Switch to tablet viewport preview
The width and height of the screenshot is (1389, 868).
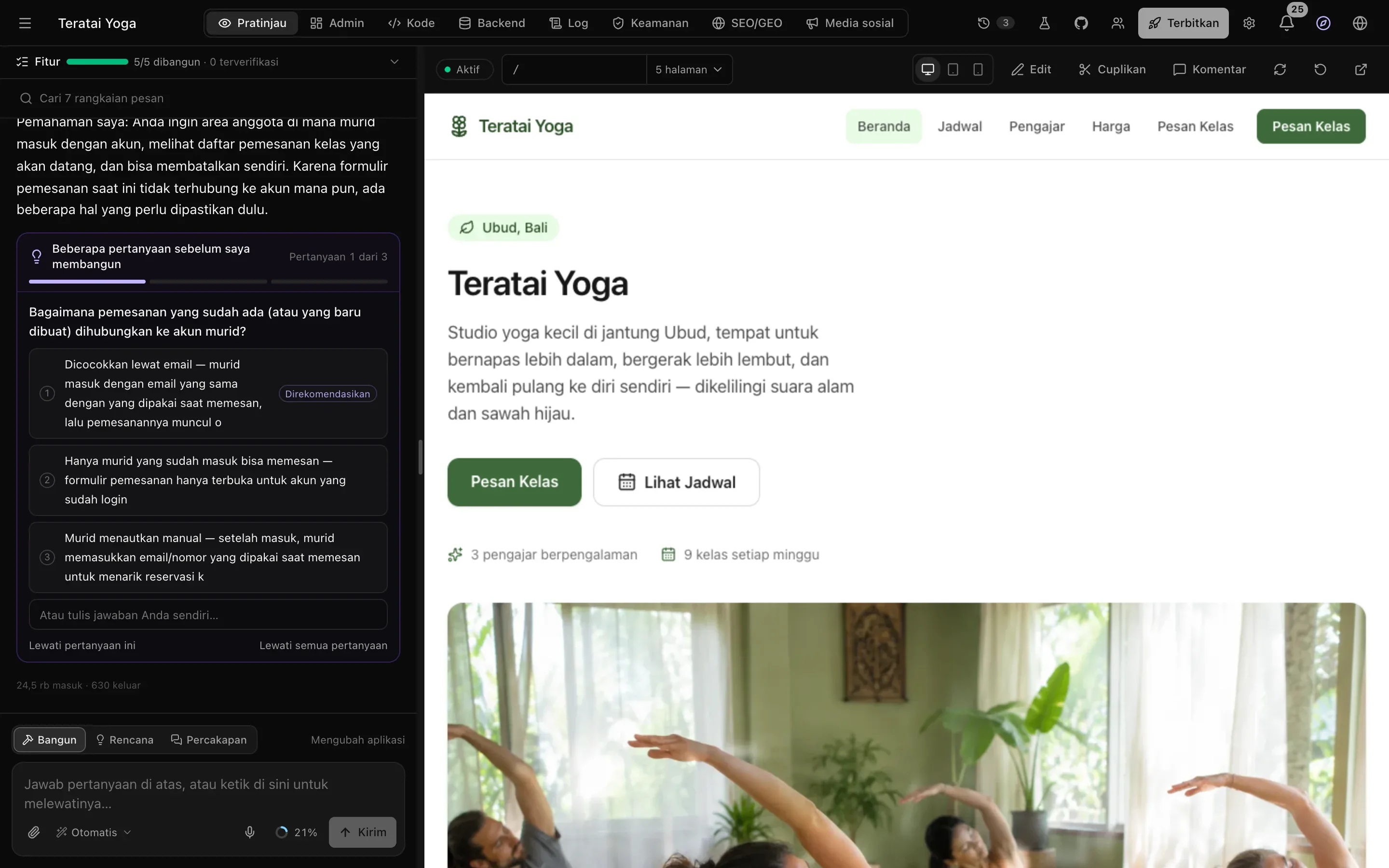(x=953, y=69)
